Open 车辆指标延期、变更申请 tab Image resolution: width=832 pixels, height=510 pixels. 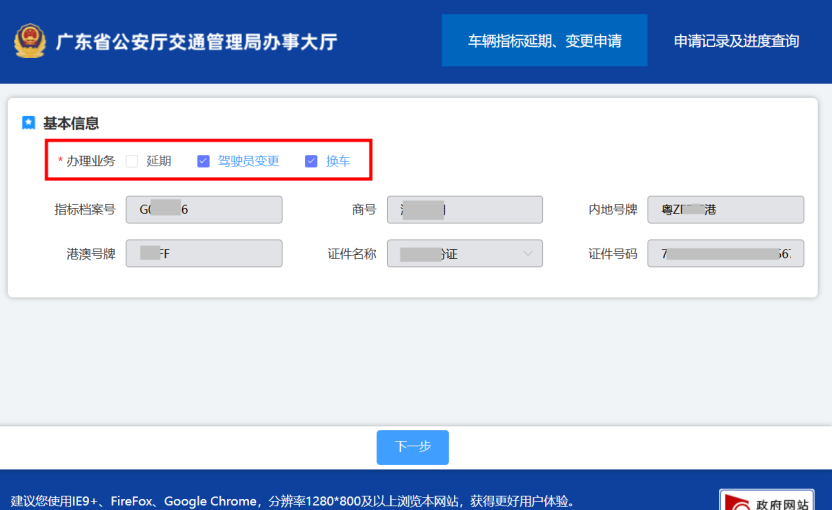(544, 40)
